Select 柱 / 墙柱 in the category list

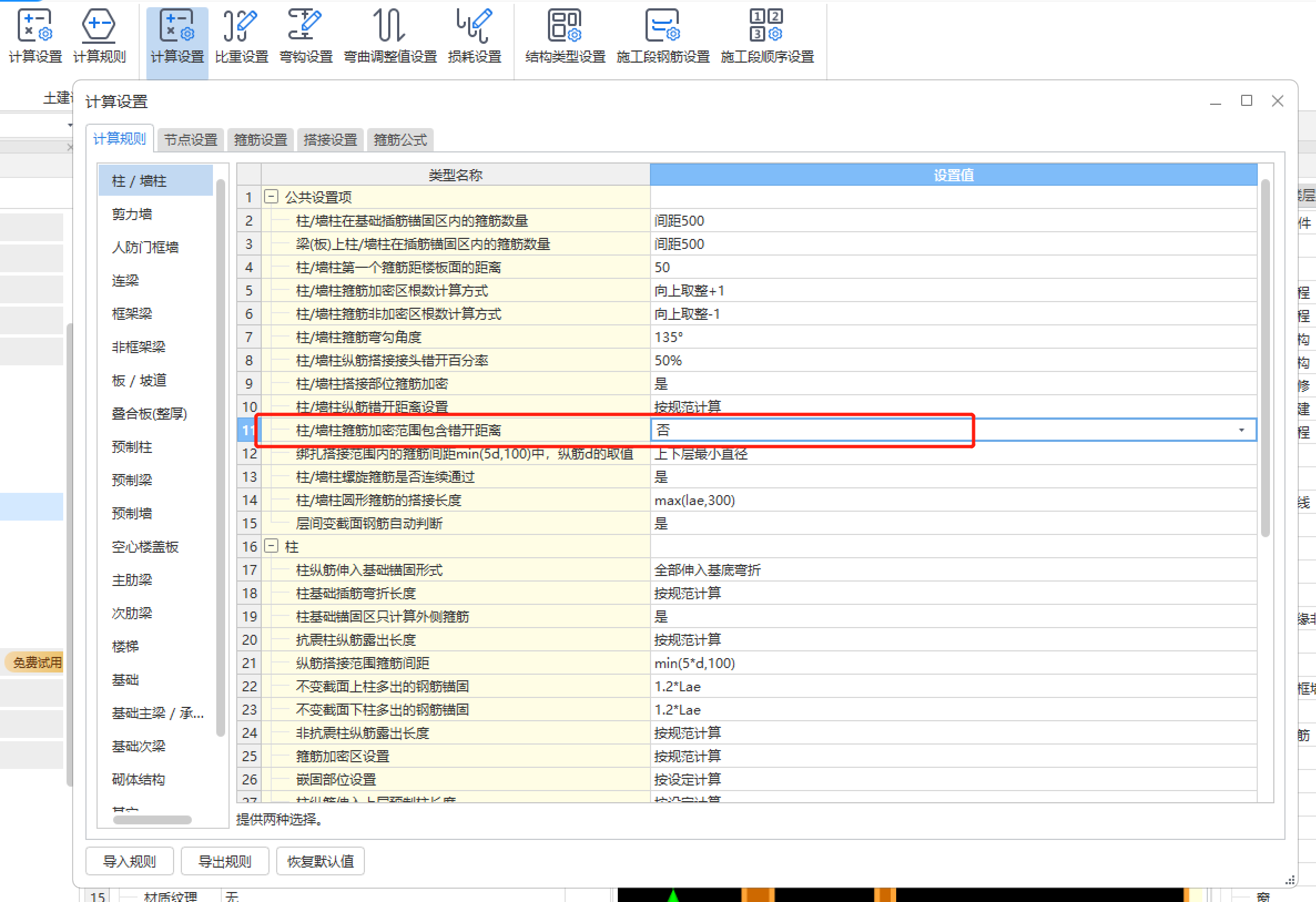(x=156, y=181)
